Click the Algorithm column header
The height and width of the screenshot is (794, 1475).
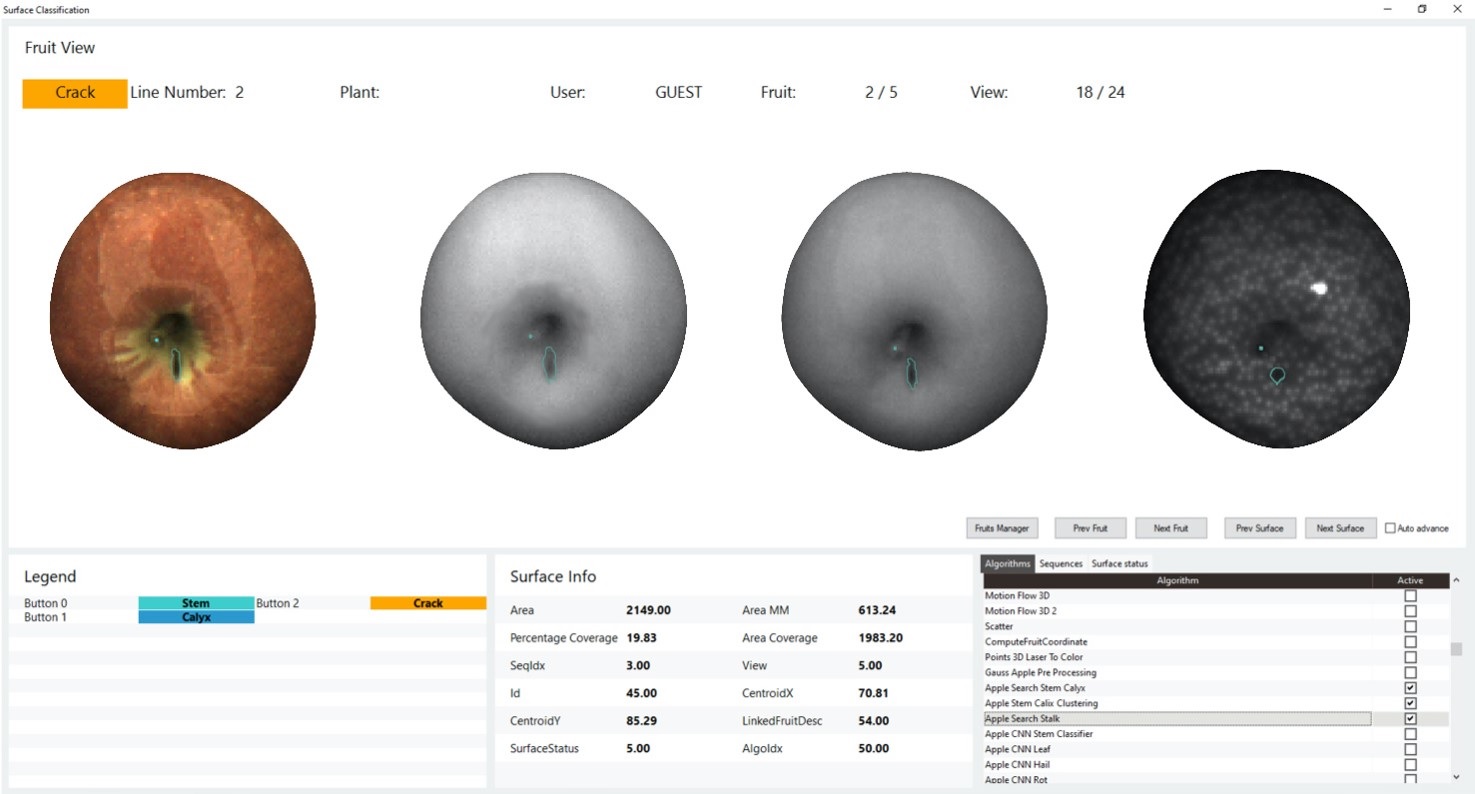(x=1177, y=580)
